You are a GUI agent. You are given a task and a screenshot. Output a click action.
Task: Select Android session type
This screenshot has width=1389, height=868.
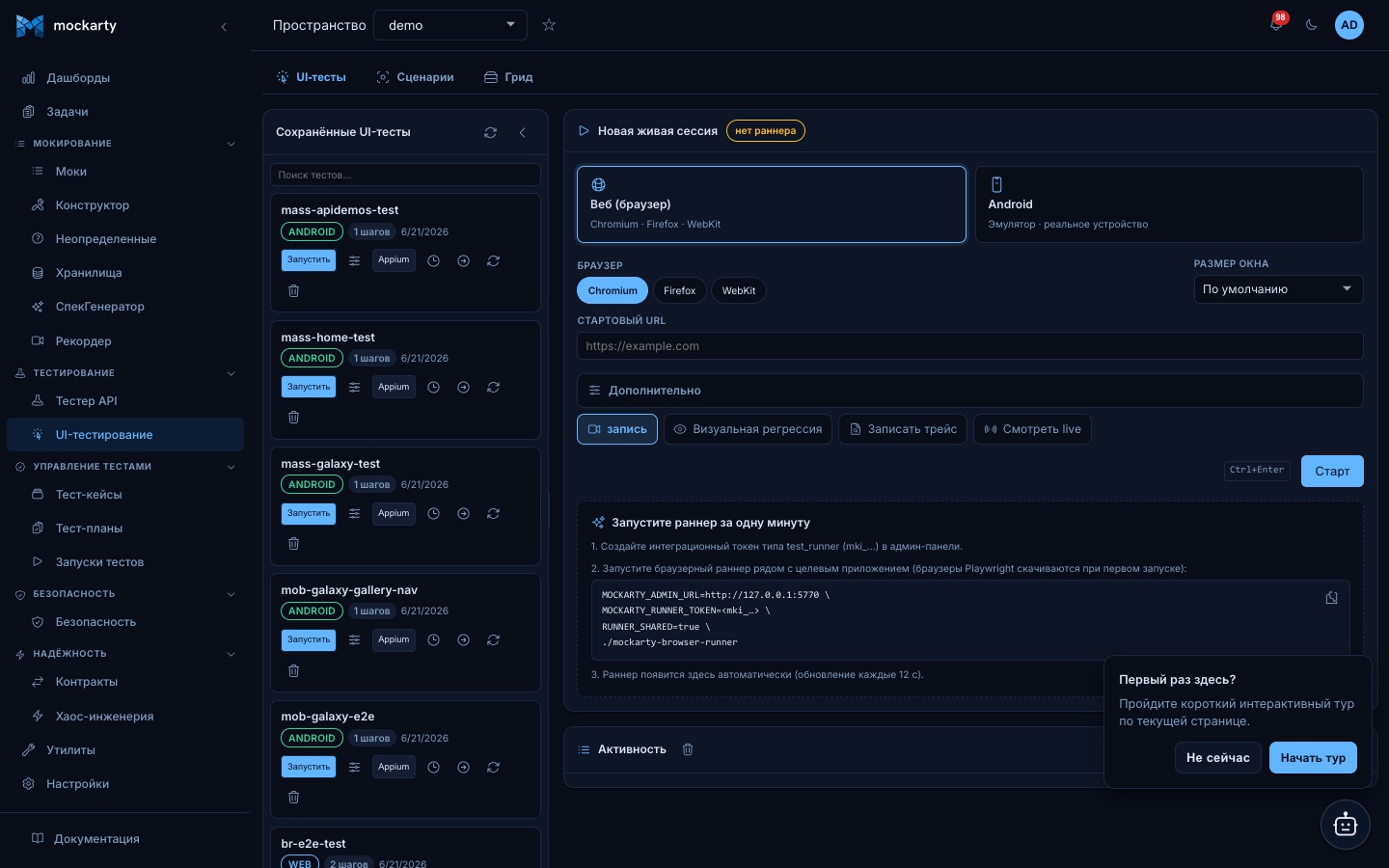tap(1169, 204)
